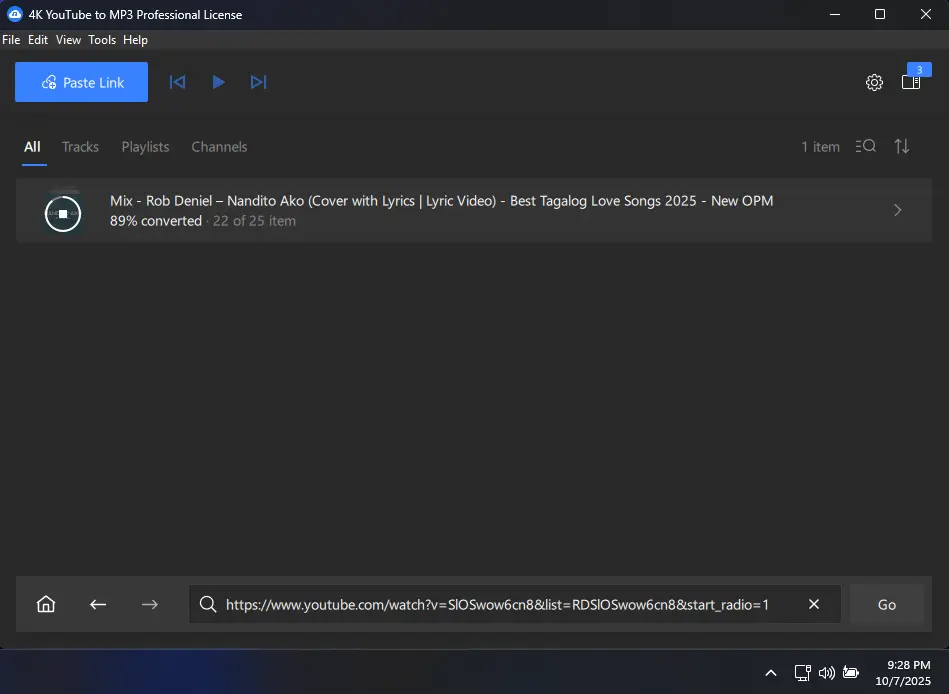949x694 pixels.
Task: Switch to the Tracks tab
Action: point(80,147)
